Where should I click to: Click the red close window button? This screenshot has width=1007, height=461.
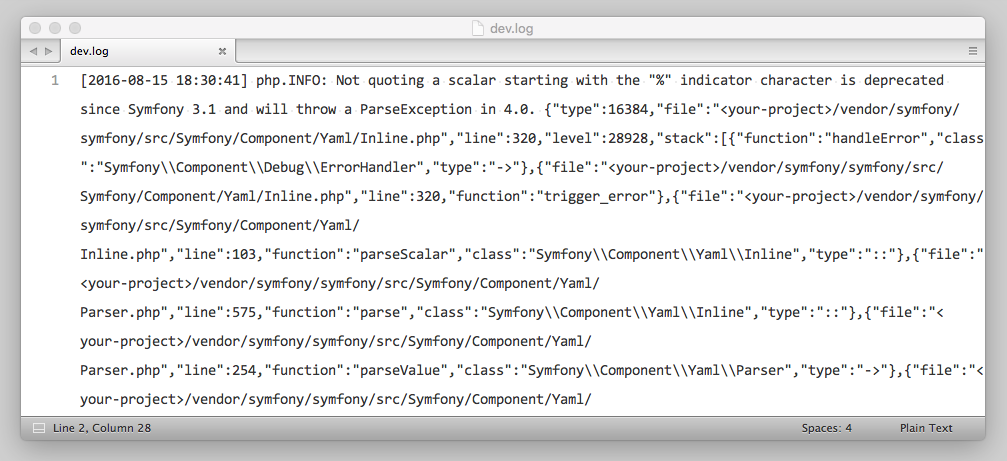point(35,28)
